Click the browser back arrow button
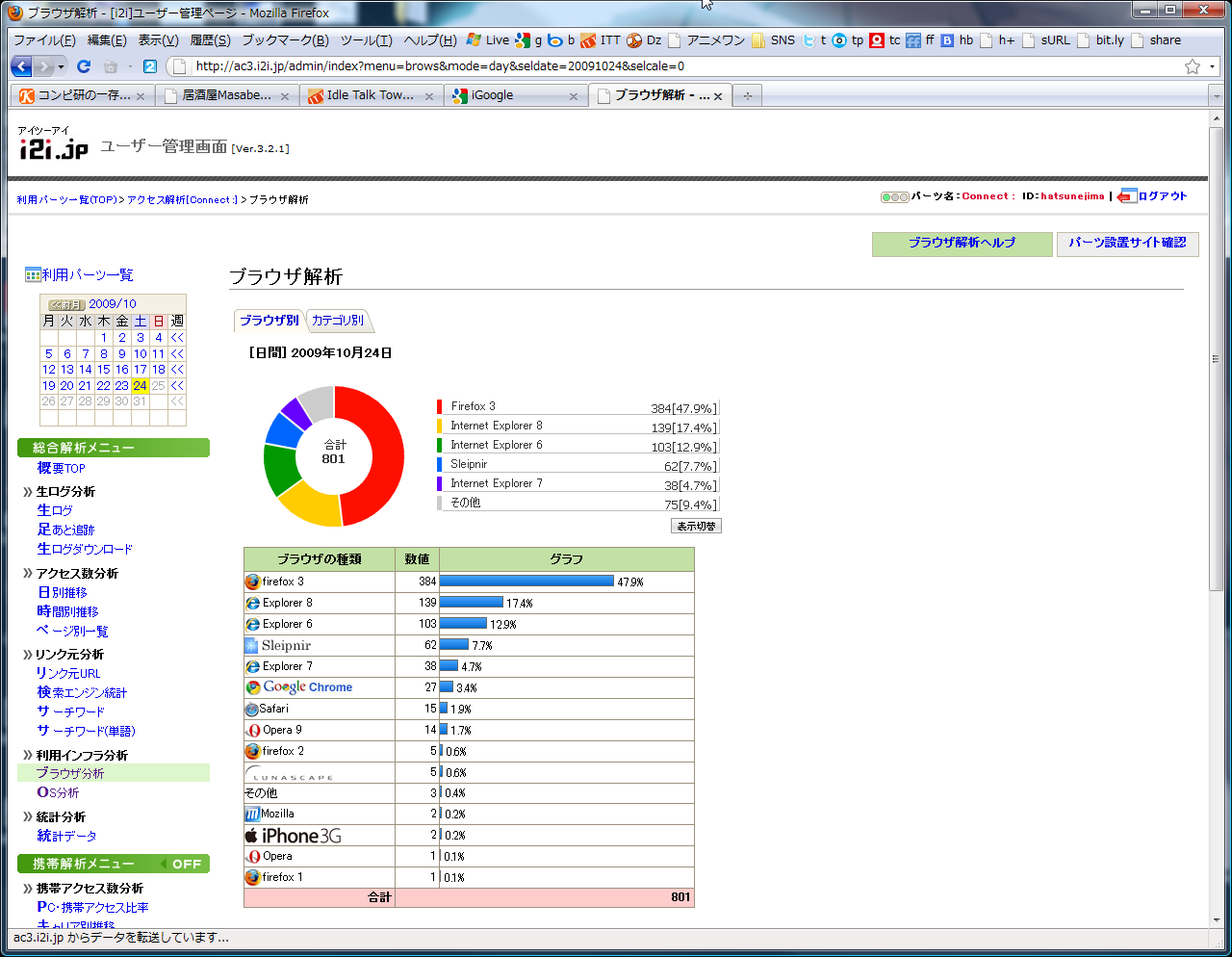The height and width of the screenshot is (957, 1232). click(22, 66)
